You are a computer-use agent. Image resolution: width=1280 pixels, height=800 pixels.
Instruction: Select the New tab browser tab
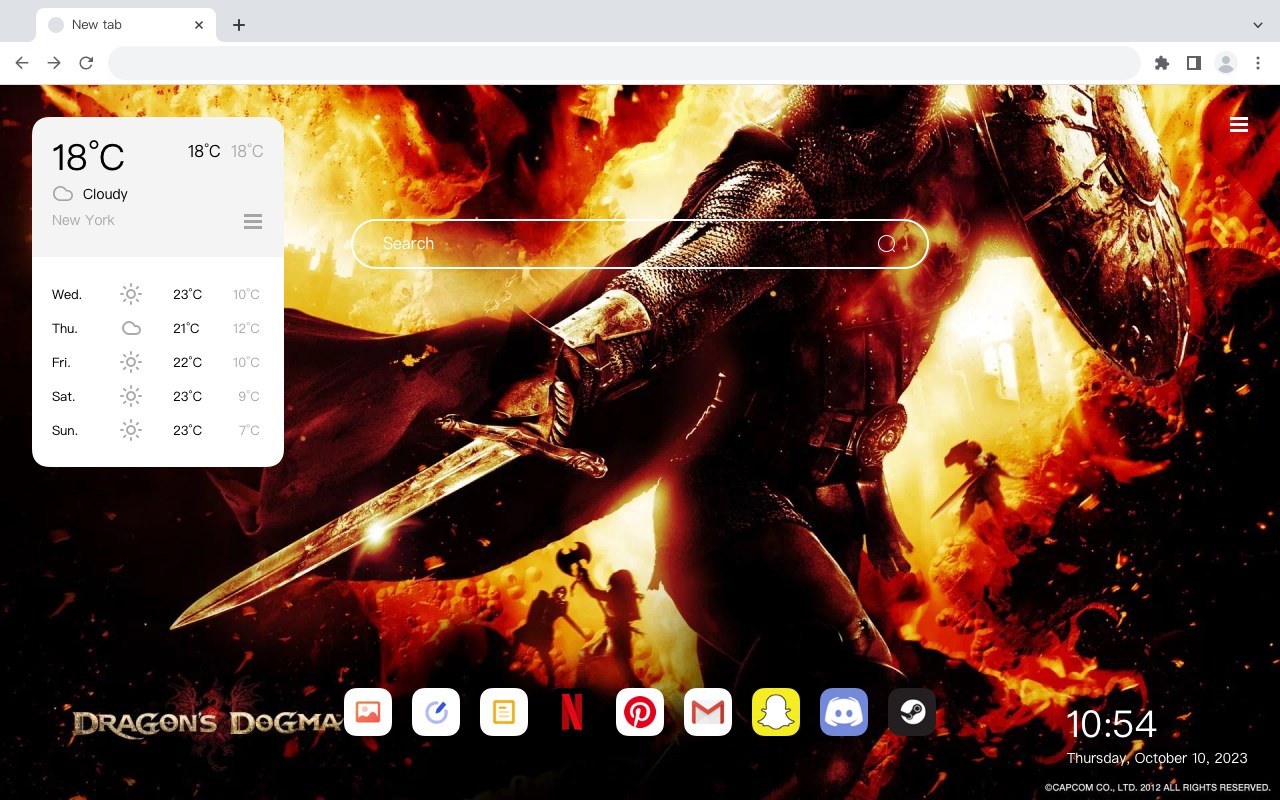(x=126, y=25)
